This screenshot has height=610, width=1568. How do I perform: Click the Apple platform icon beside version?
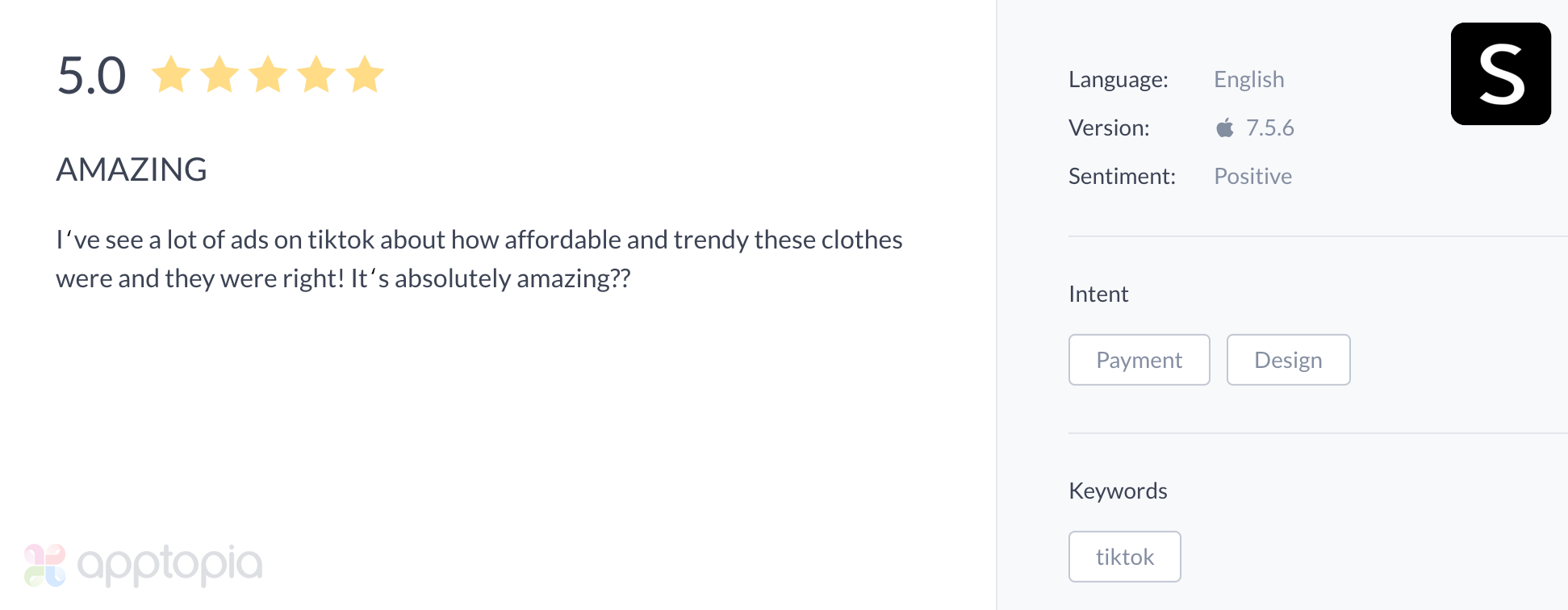coord(1225,127)
